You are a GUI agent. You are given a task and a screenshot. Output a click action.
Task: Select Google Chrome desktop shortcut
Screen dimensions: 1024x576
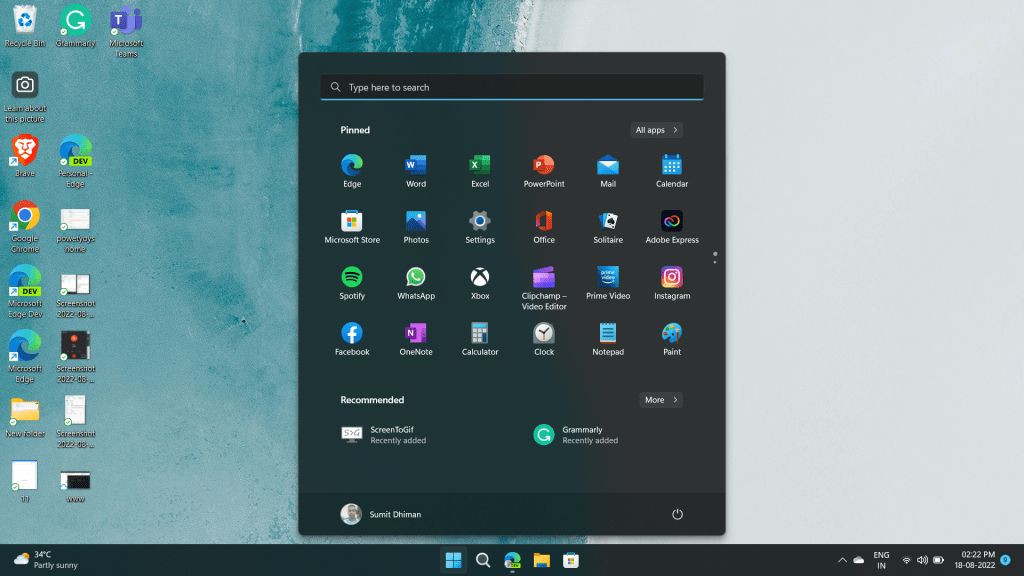click(x=25, y=226)
